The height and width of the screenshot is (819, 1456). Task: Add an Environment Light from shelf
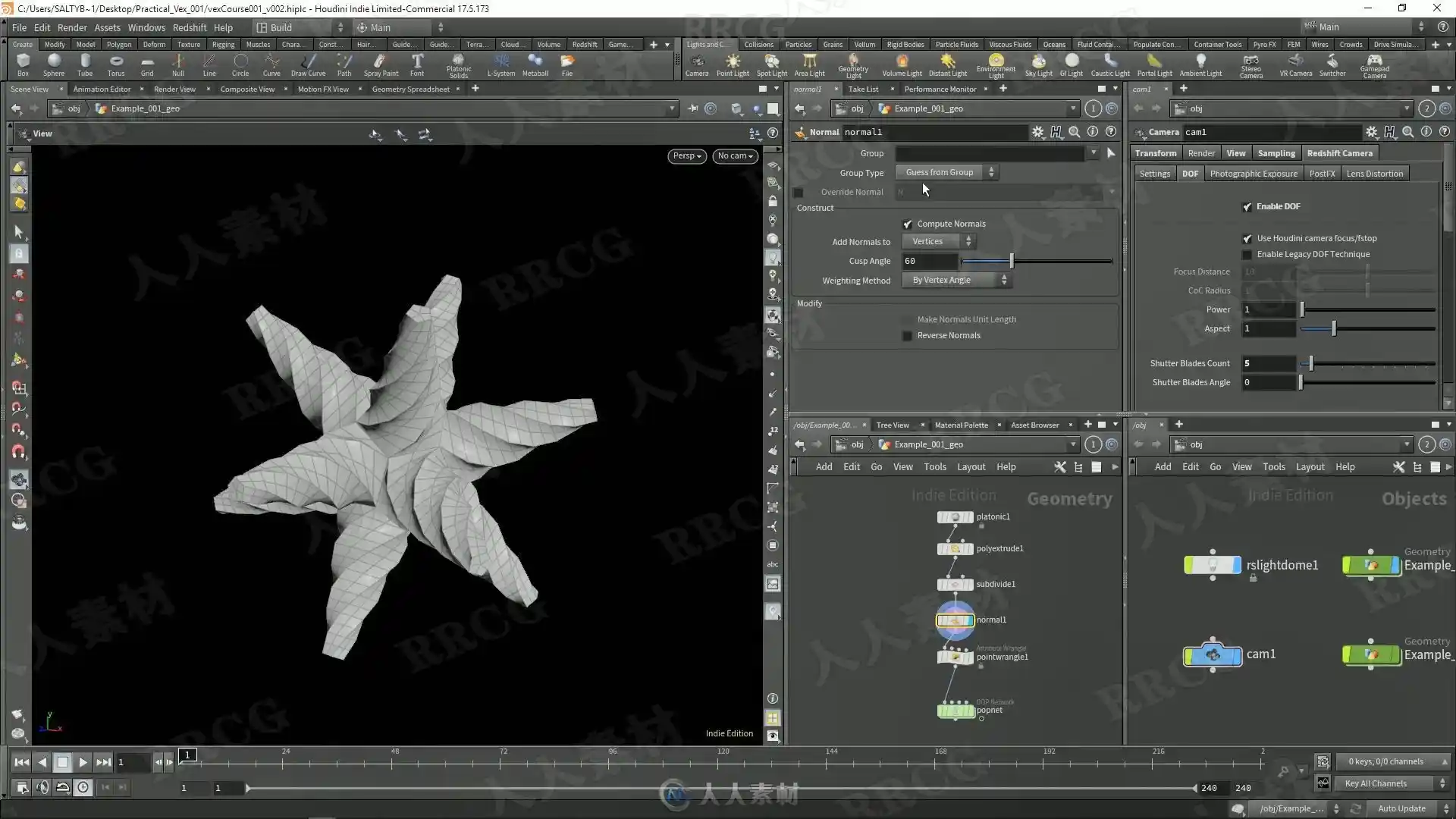[x=996, y=65]
